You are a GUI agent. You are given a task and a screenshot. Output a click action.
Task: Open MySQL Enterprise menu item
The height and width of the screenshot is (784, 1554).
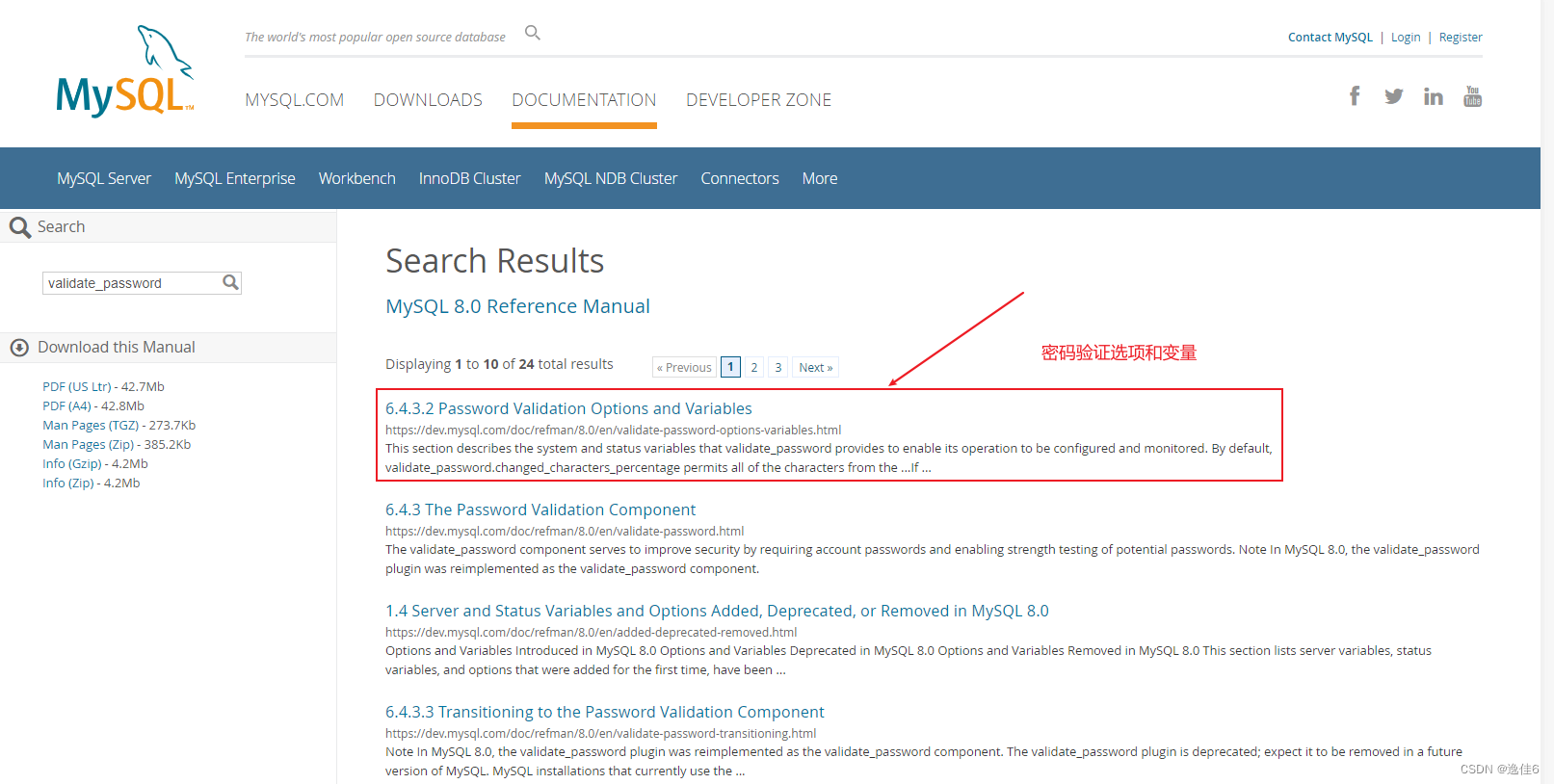click(x=235, y=178)
